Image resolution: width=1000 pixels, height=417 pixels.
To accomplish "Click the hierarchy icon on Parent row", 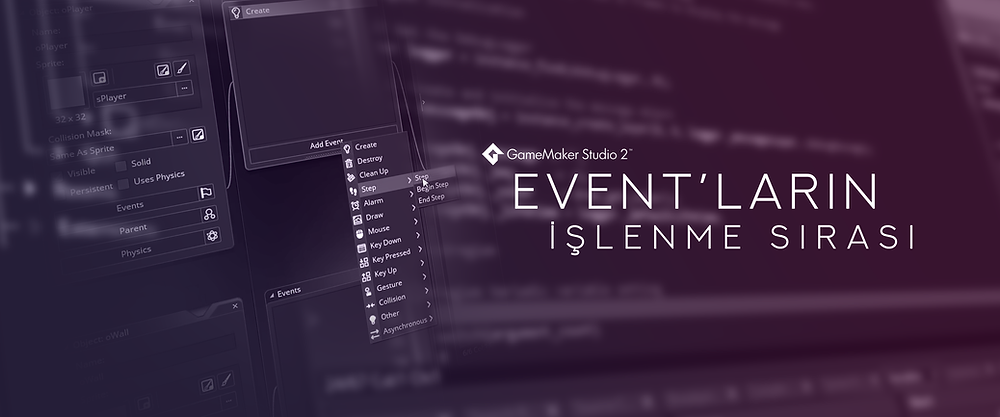I will pyautogui.click(x=210, y=214).
